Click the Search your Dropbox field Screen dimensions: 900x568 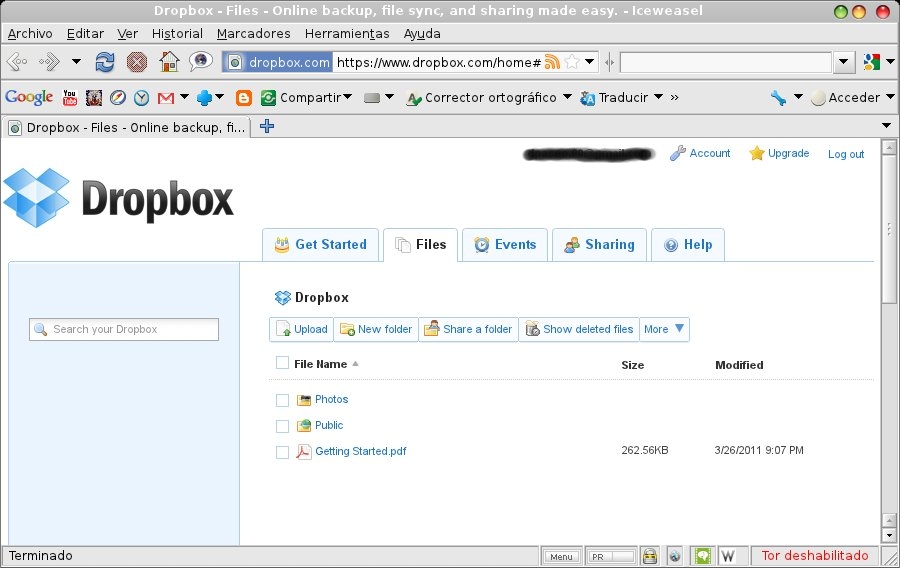click(124, 329)
